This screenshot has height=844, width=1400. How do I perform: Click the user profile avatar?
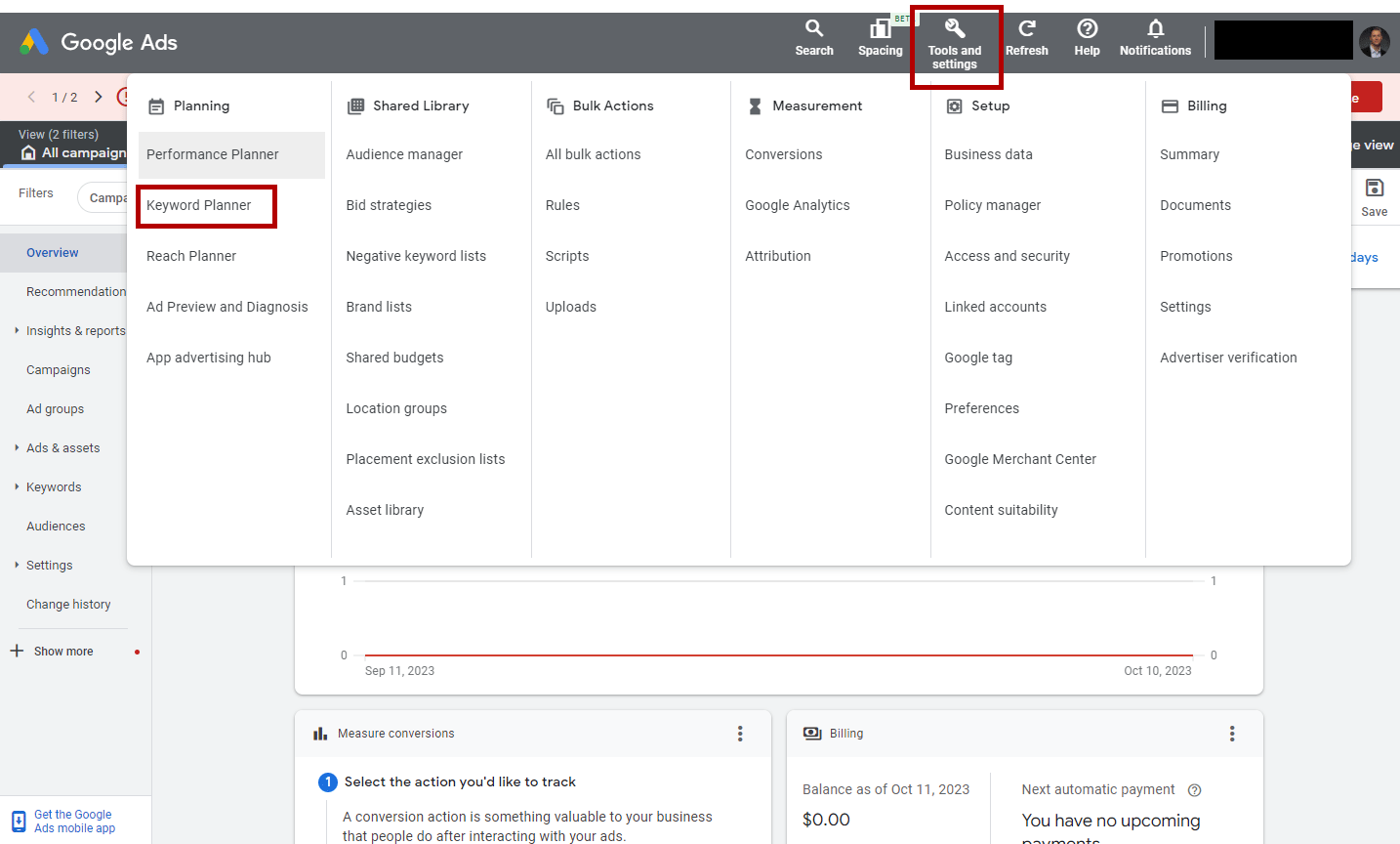click(x=1375, y=42)
